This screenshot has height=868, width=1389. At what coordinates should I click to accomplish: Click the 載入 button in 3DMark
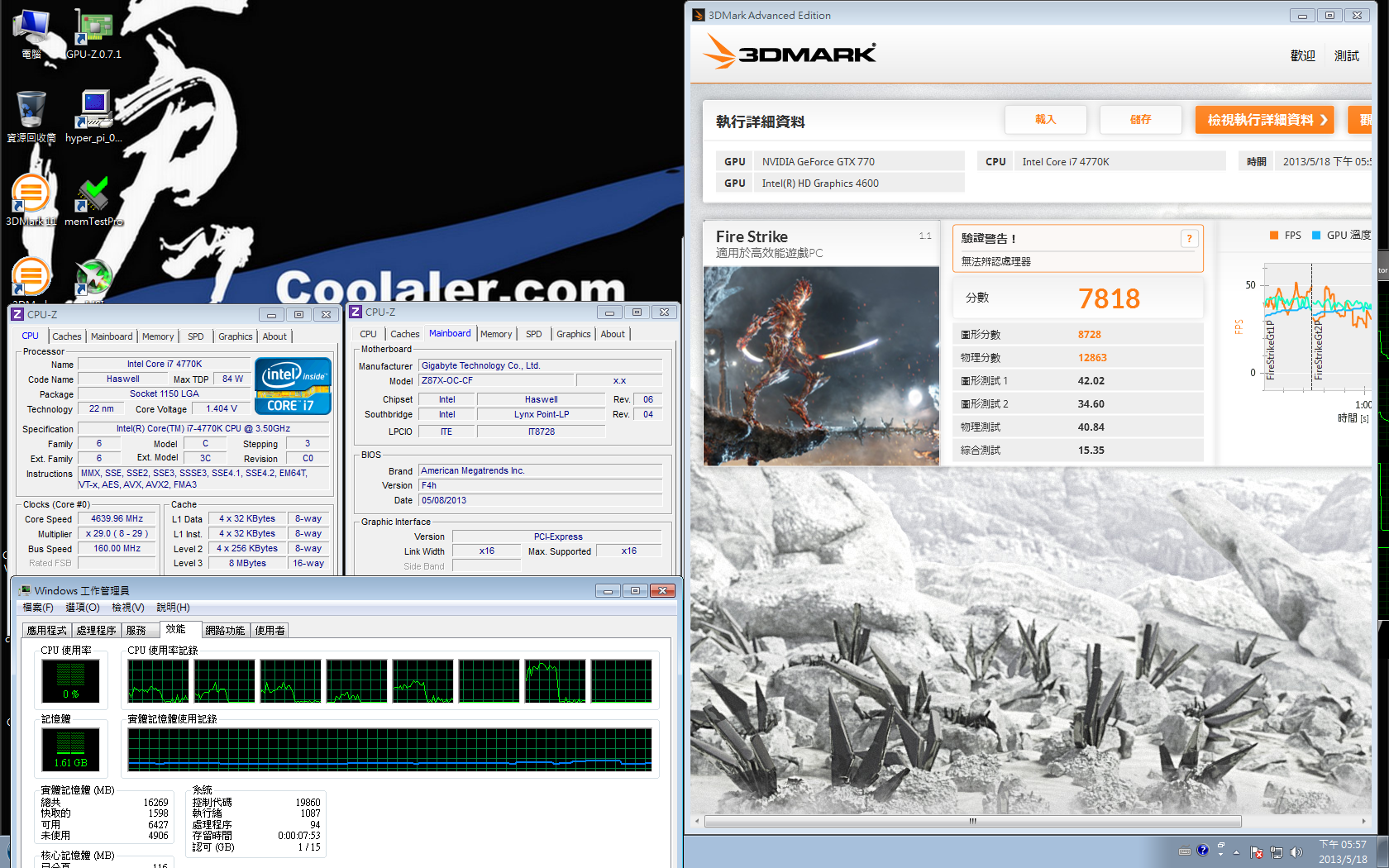(x=1046, y=120)
